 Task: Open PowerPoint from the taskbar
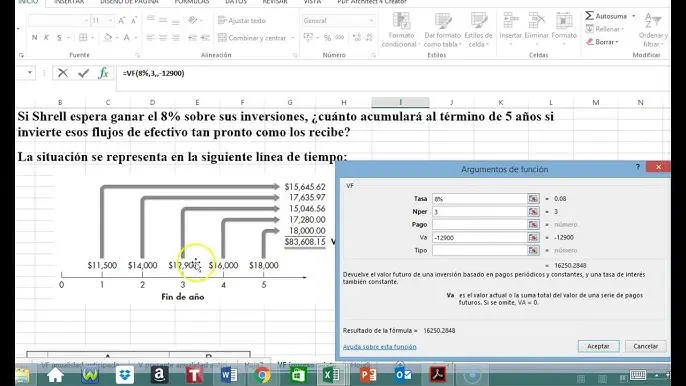click(368, 375)
